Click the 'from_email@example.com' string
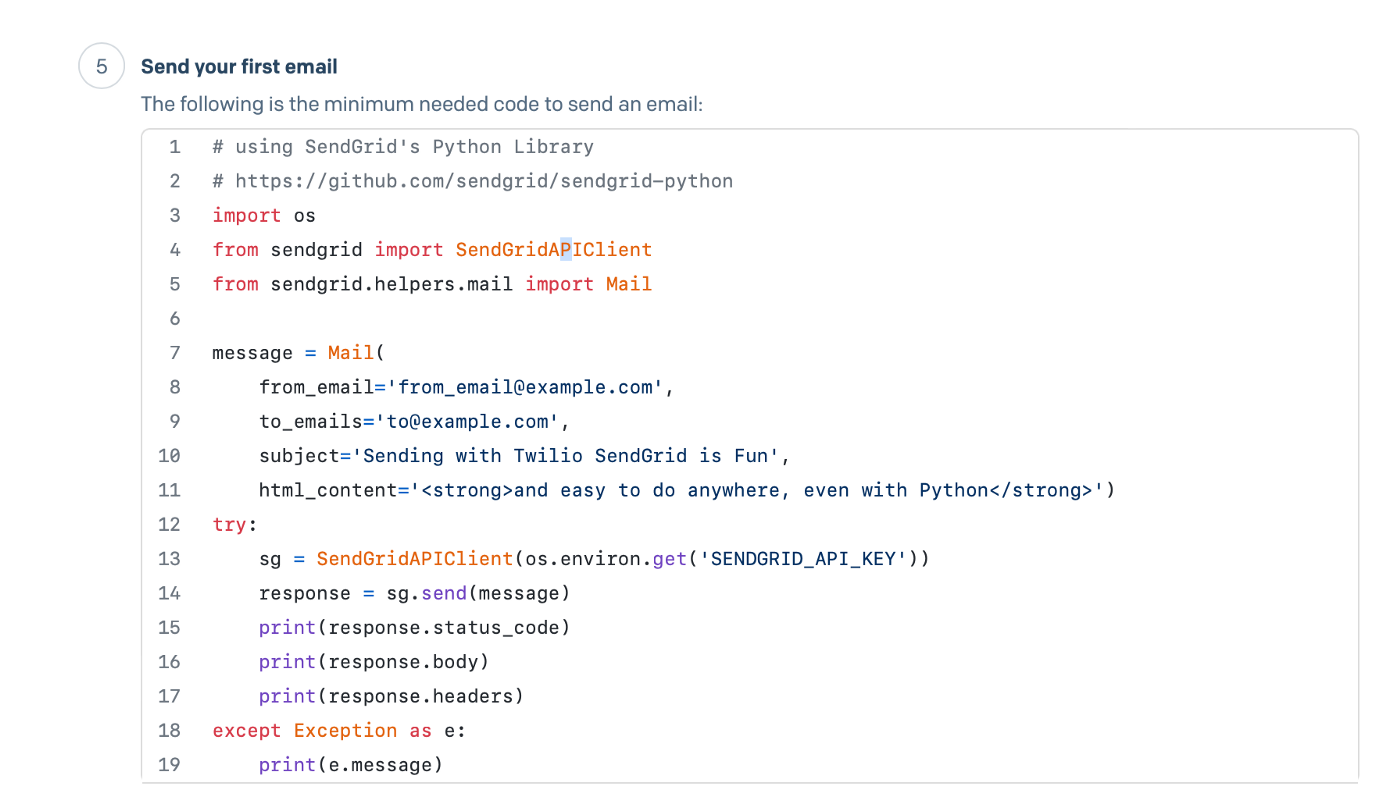 click(525, 387)
